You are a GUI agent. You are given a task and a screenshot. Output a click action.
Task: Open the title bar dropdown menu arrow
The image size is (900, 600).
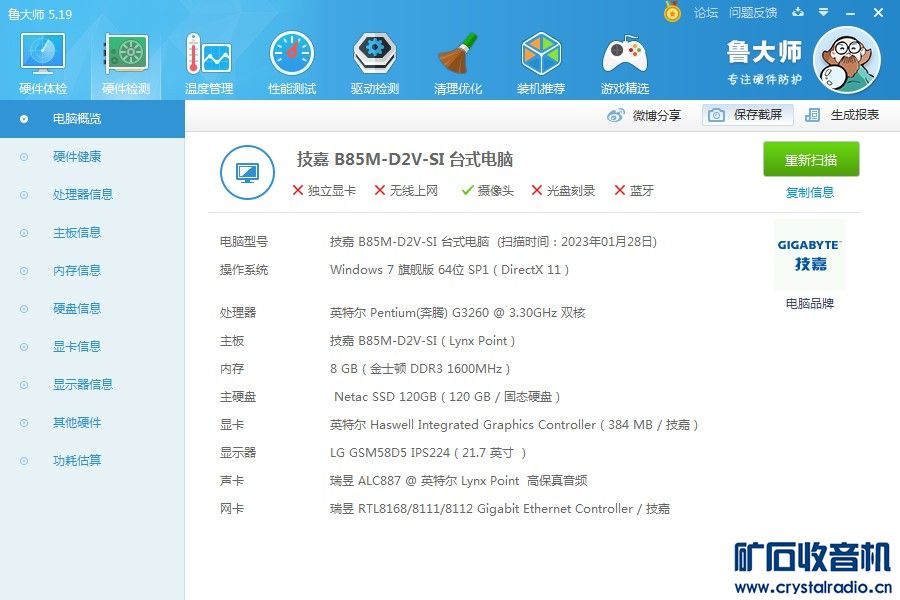(824, 12)
